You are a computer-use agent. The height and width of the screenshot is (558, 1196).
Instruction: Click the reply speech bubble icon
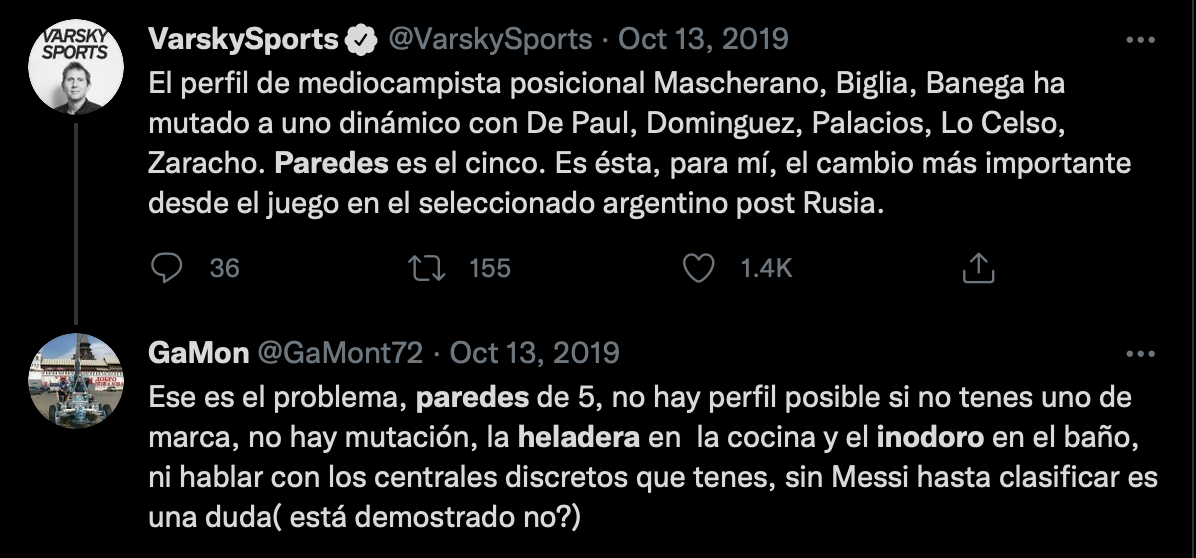click(x=168, y=267)
